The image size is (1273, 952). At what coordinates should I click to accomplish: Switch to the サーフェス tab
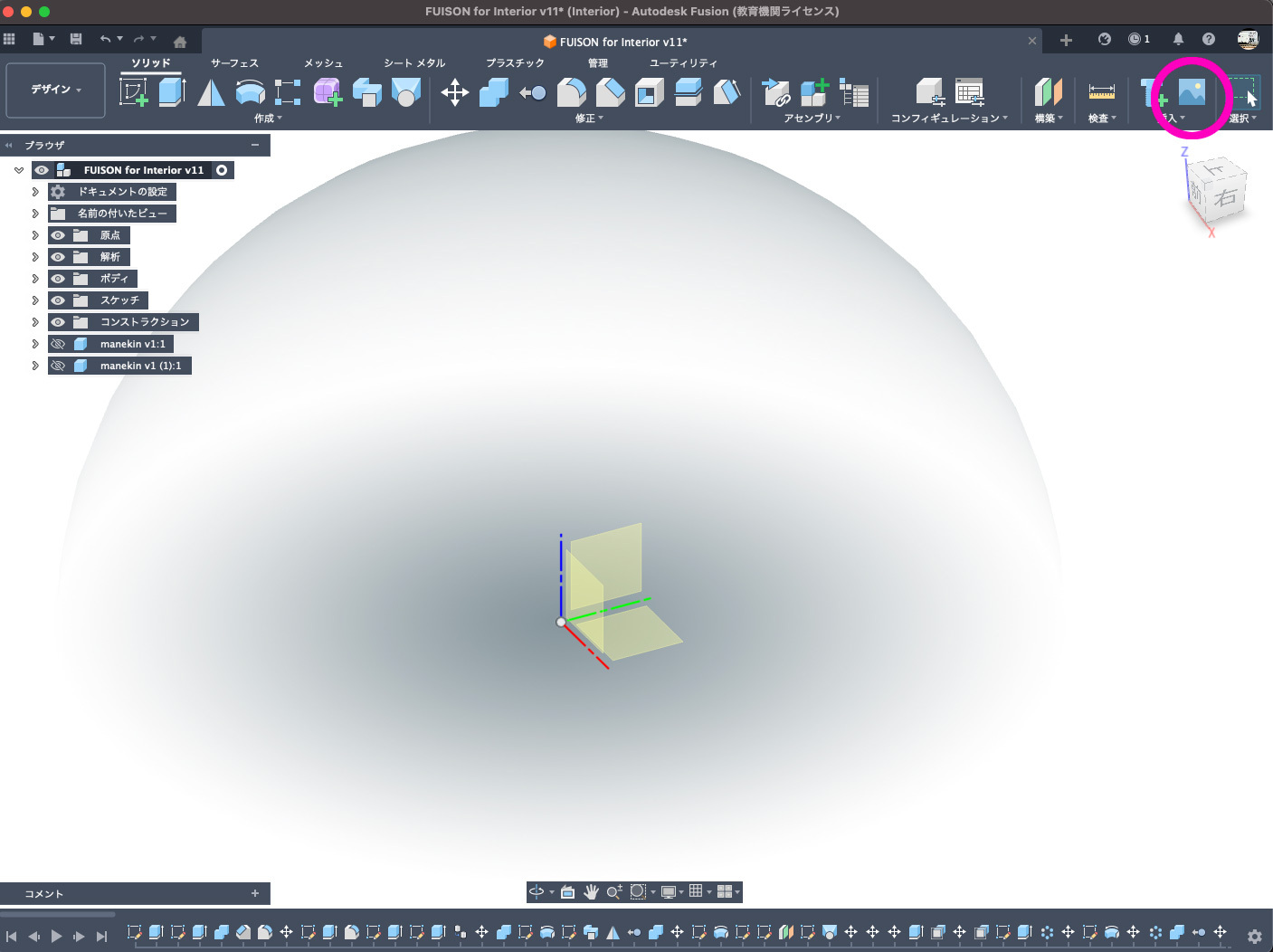[x=234, y=63]
